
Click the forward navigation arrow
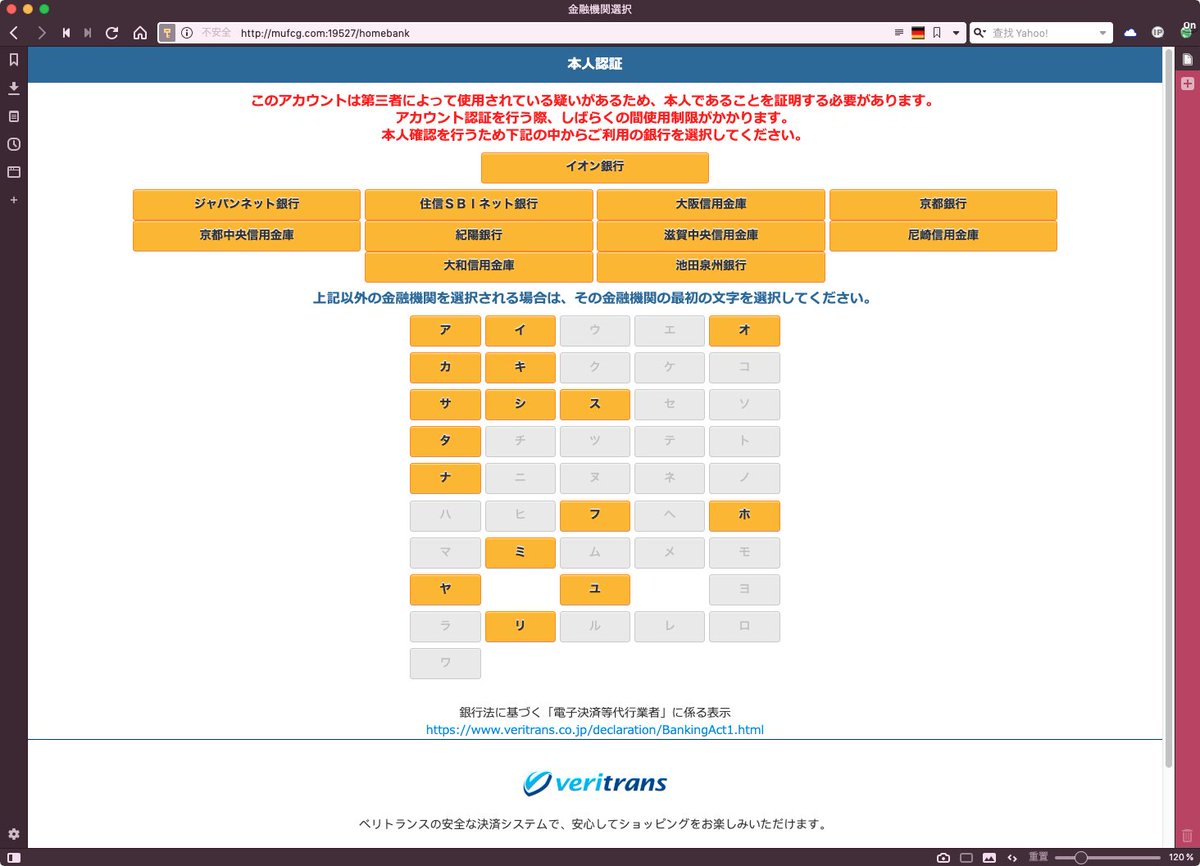coord(41,32)
